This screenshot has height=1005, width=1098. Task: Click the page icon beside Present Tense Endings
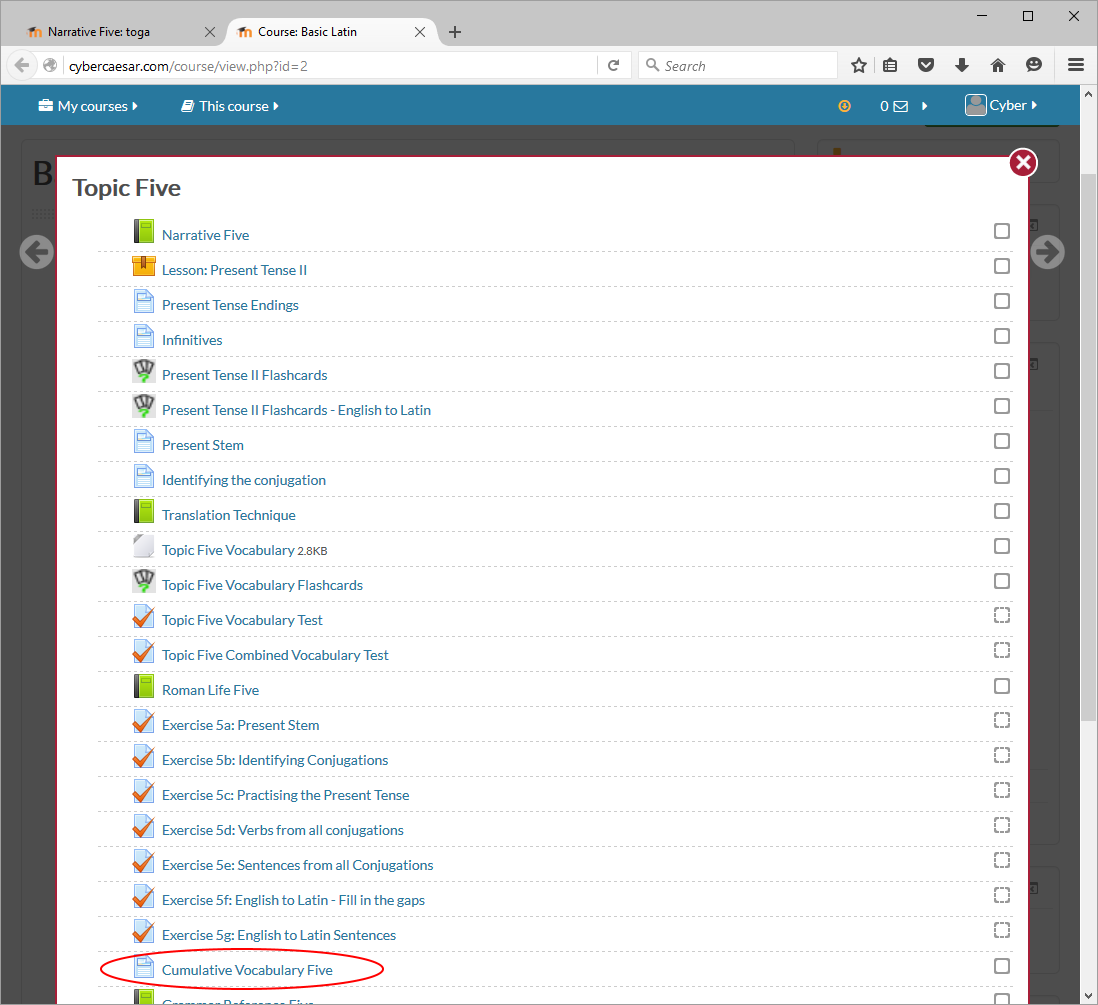(x=144, y=301)
